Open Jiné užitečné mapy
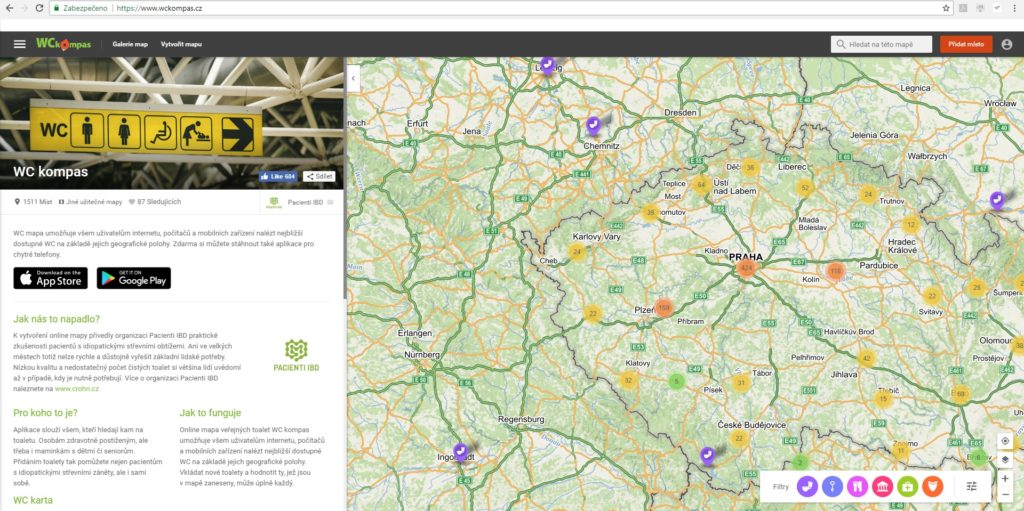1024x511 pixels. click(x=90, y=203)
